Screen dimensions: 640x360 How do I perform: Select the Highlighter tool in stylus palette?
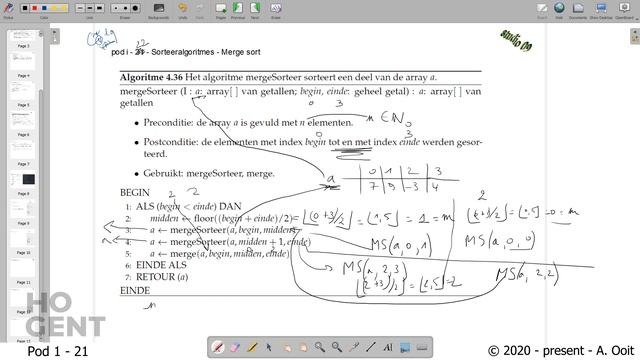click(252, 347)
